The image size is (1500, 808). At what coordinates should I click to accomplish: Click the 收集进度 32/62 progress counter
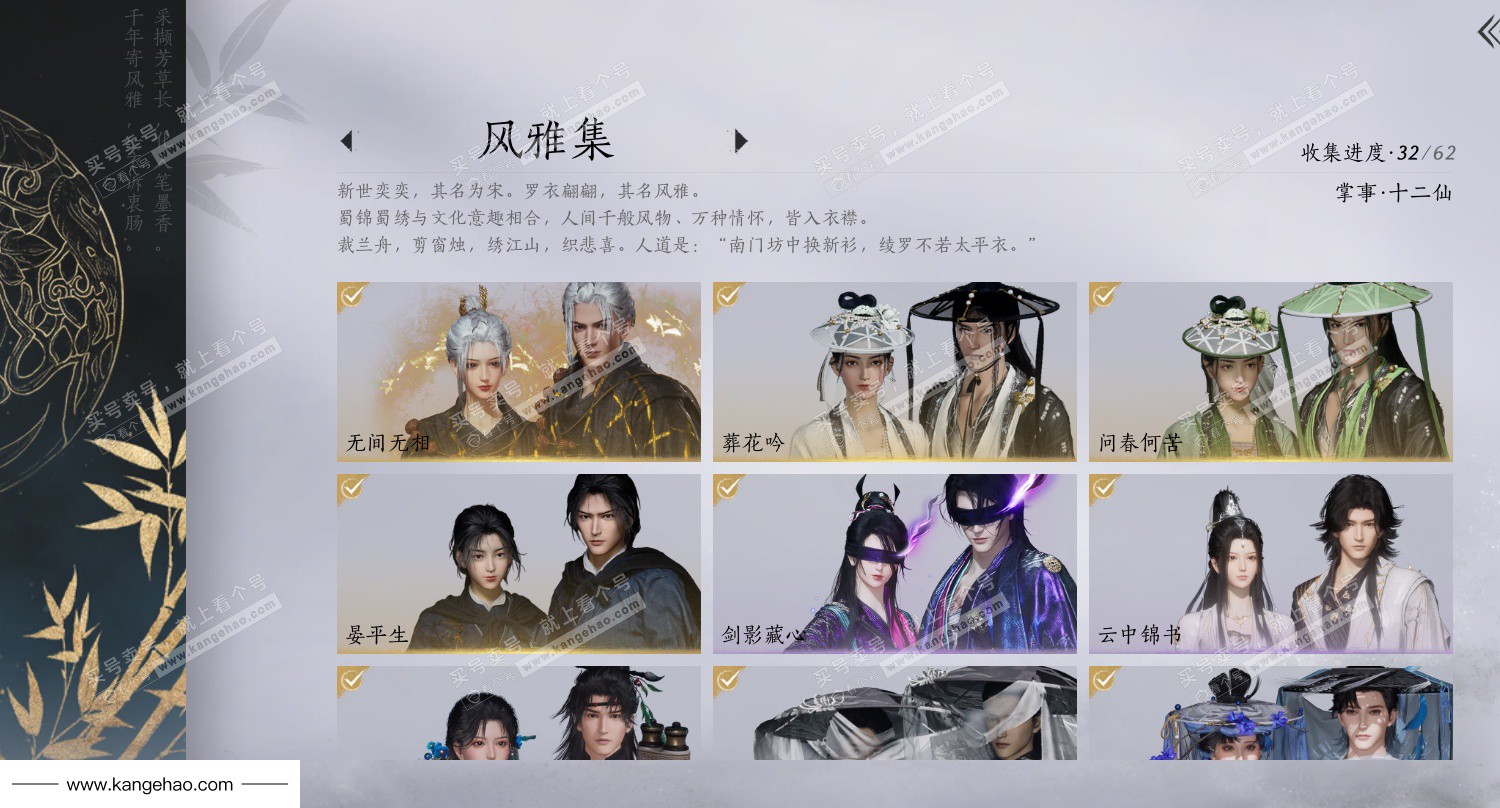pos(1378,153)
